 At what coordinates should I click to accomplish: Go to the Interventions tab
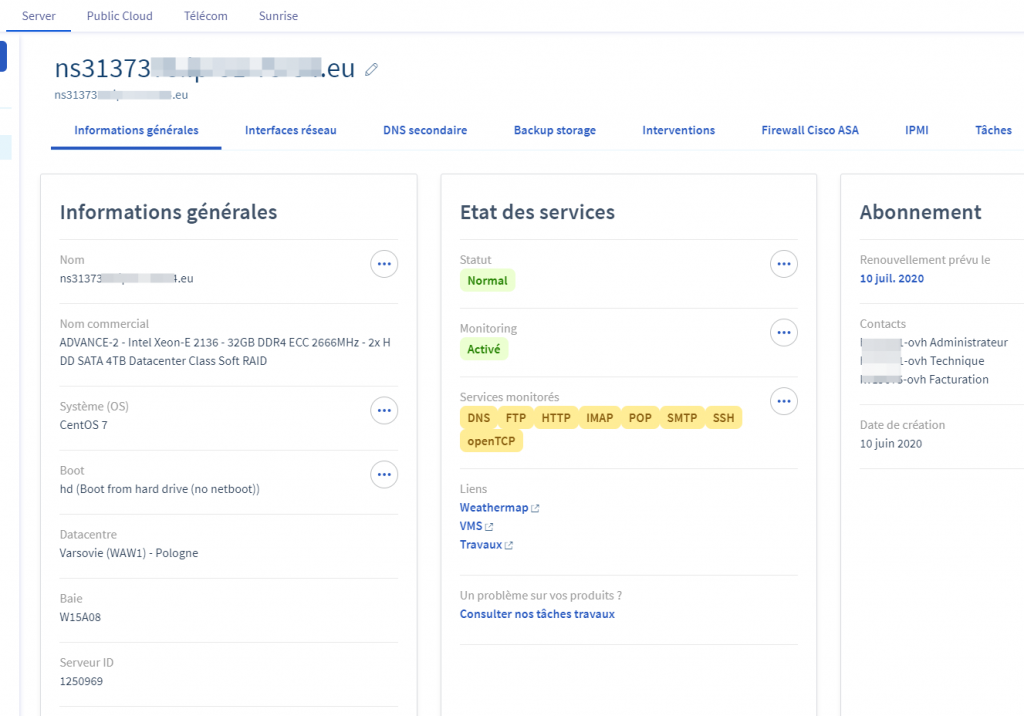tap(678, 130)
